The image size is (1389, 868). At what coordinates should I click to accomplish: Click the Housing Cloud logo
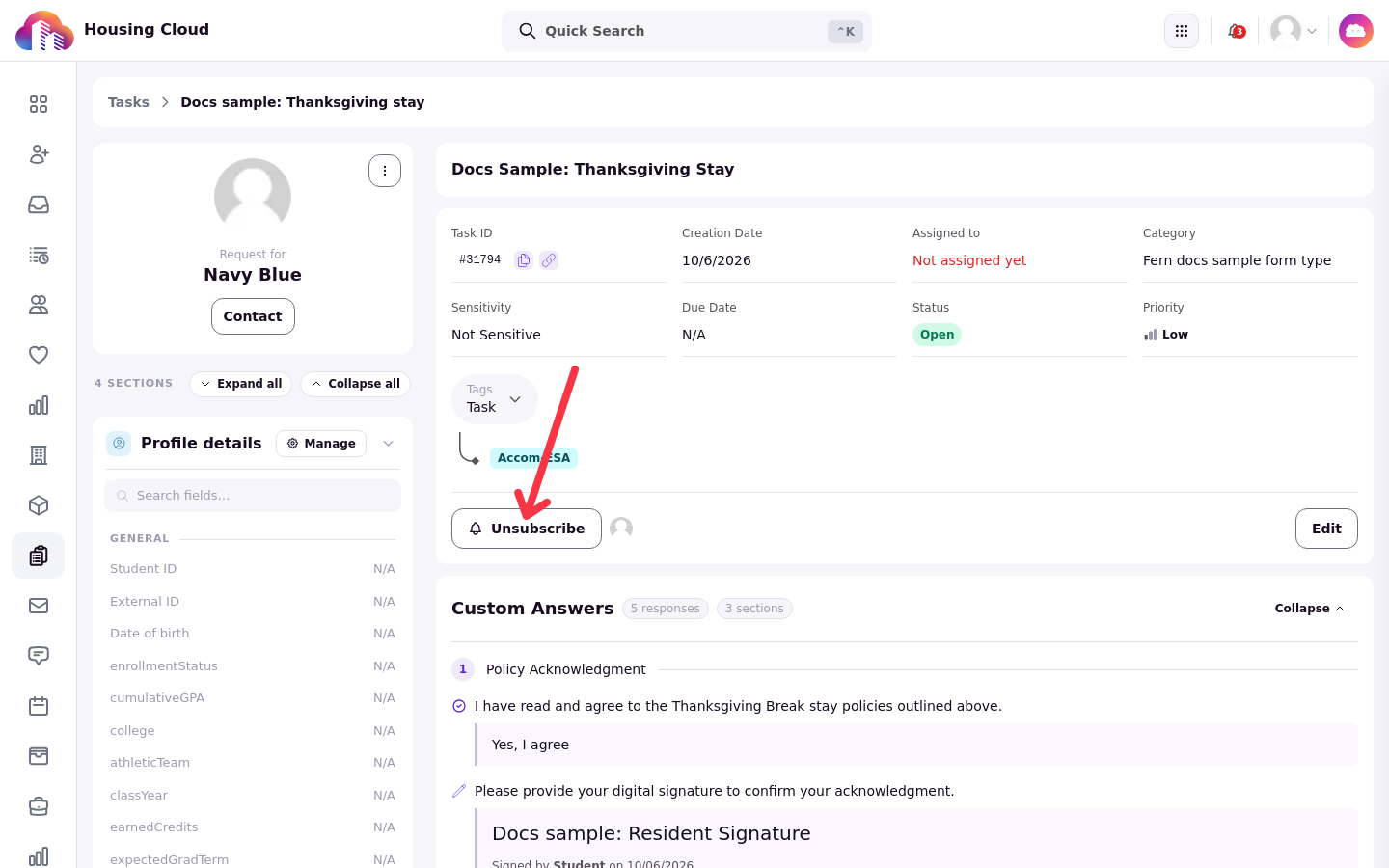[44, 31]
